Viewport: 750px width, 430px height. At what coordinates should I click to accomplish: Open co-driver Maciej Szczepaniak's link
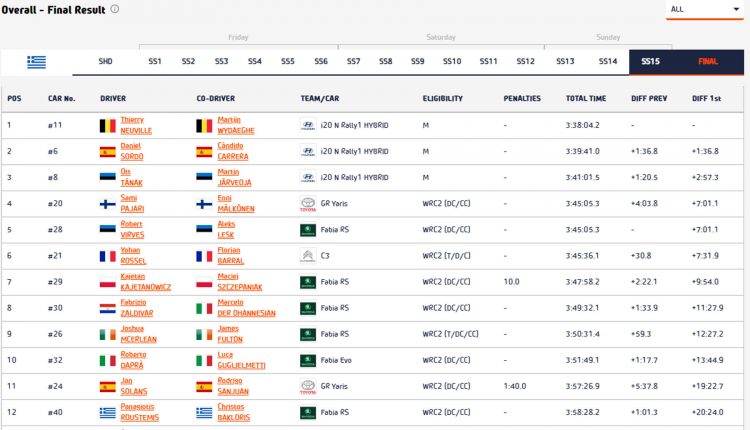click(x=240, y=282)
